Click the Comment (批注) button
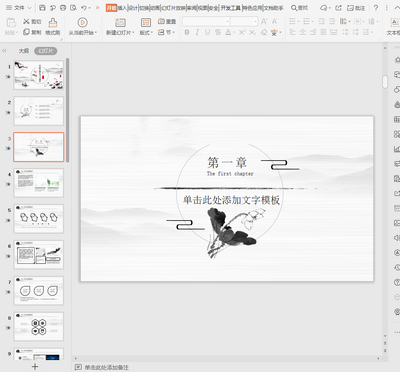Viewport: 400px width, 372px height. 356,8
